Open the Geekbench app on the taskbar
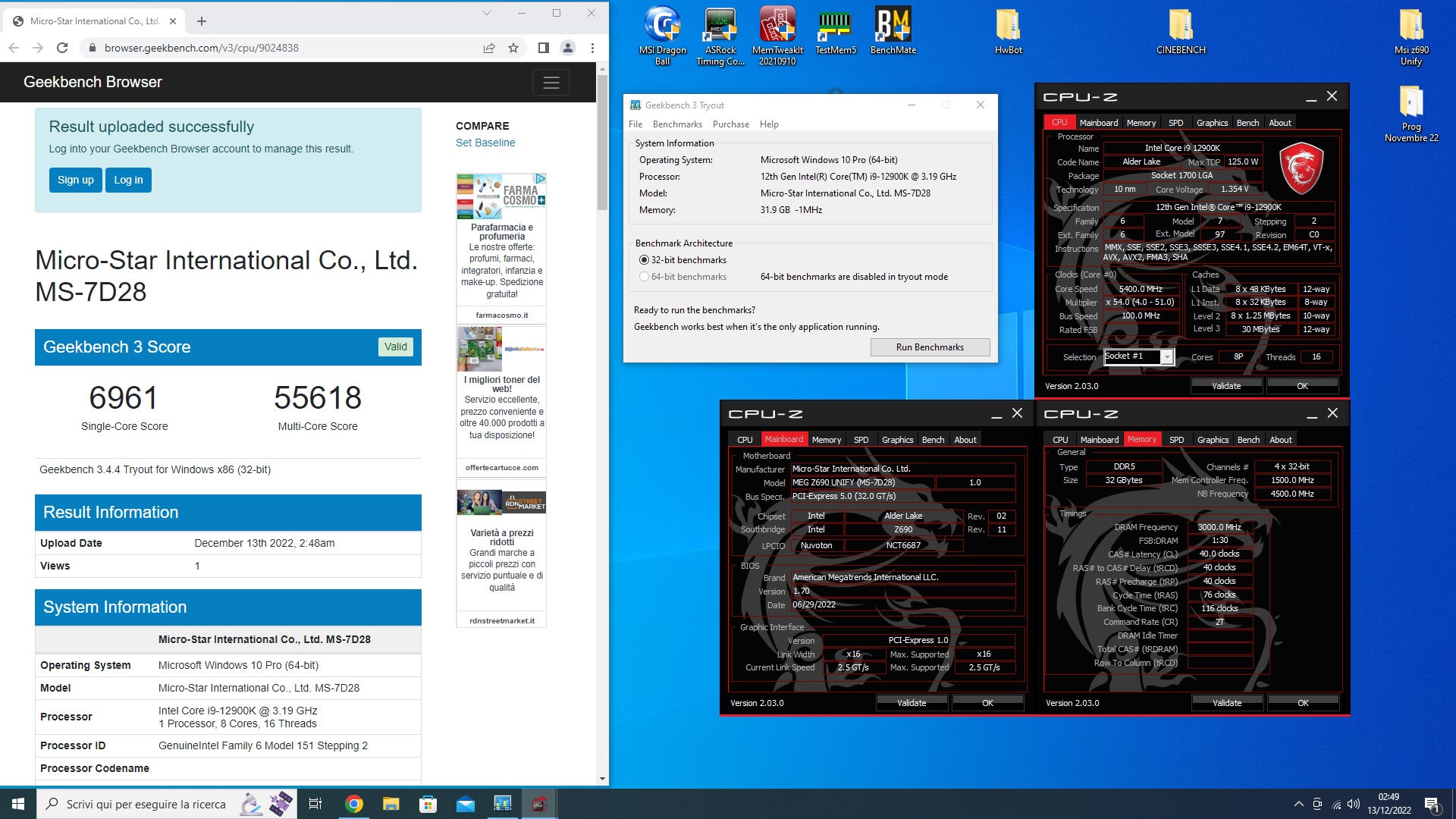This screenshot has height=819, width=1456. tap(502, 804)
